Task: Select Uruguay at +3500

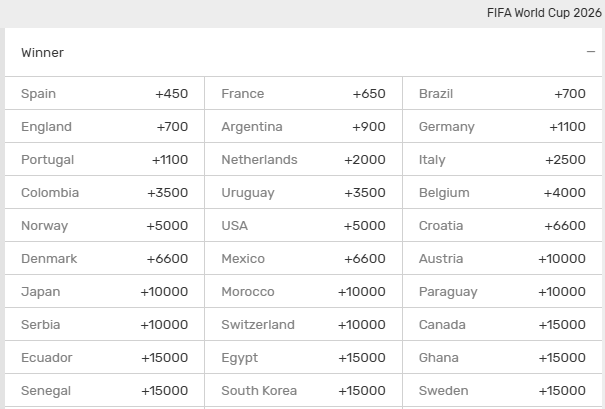Action: click(303, 193)
